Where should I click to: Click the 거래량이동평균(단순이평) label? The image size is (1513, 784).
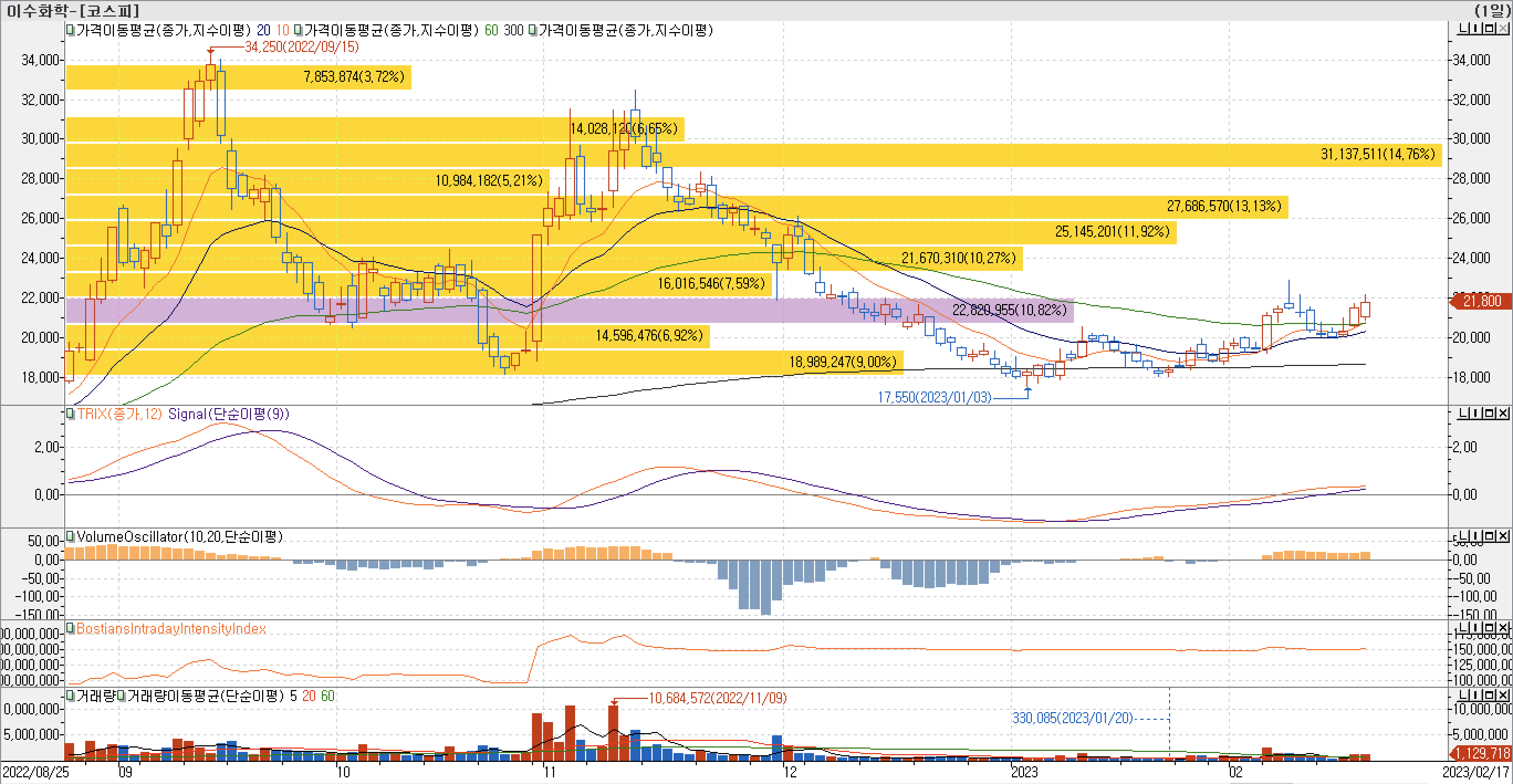tap(206, 696)
